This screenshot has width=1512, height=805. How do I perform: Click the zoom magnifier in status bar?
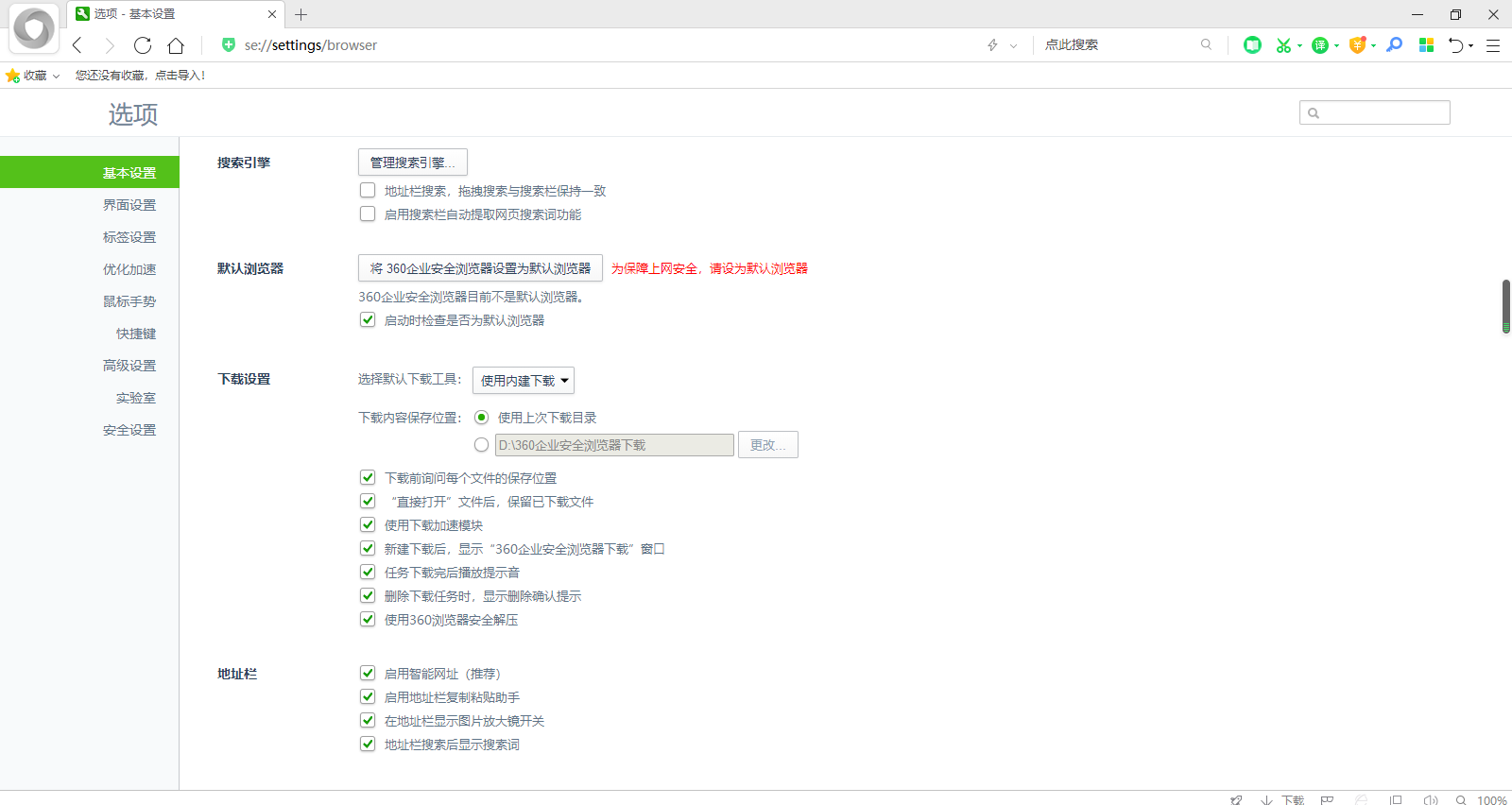1461,800
